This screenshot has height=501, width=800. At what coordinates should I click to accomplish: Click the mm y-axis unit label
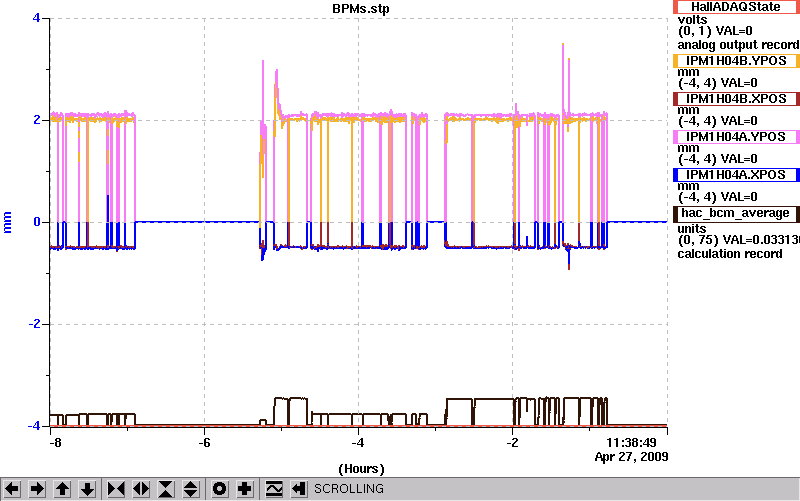[7, 223]
